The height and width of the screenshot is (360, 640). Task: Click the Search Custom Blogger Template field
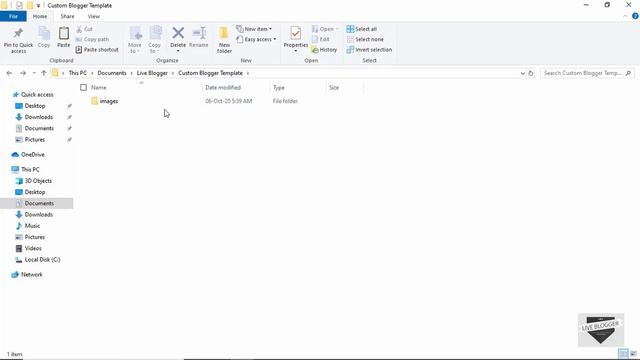pyautogui.click(x=587, y=73)
